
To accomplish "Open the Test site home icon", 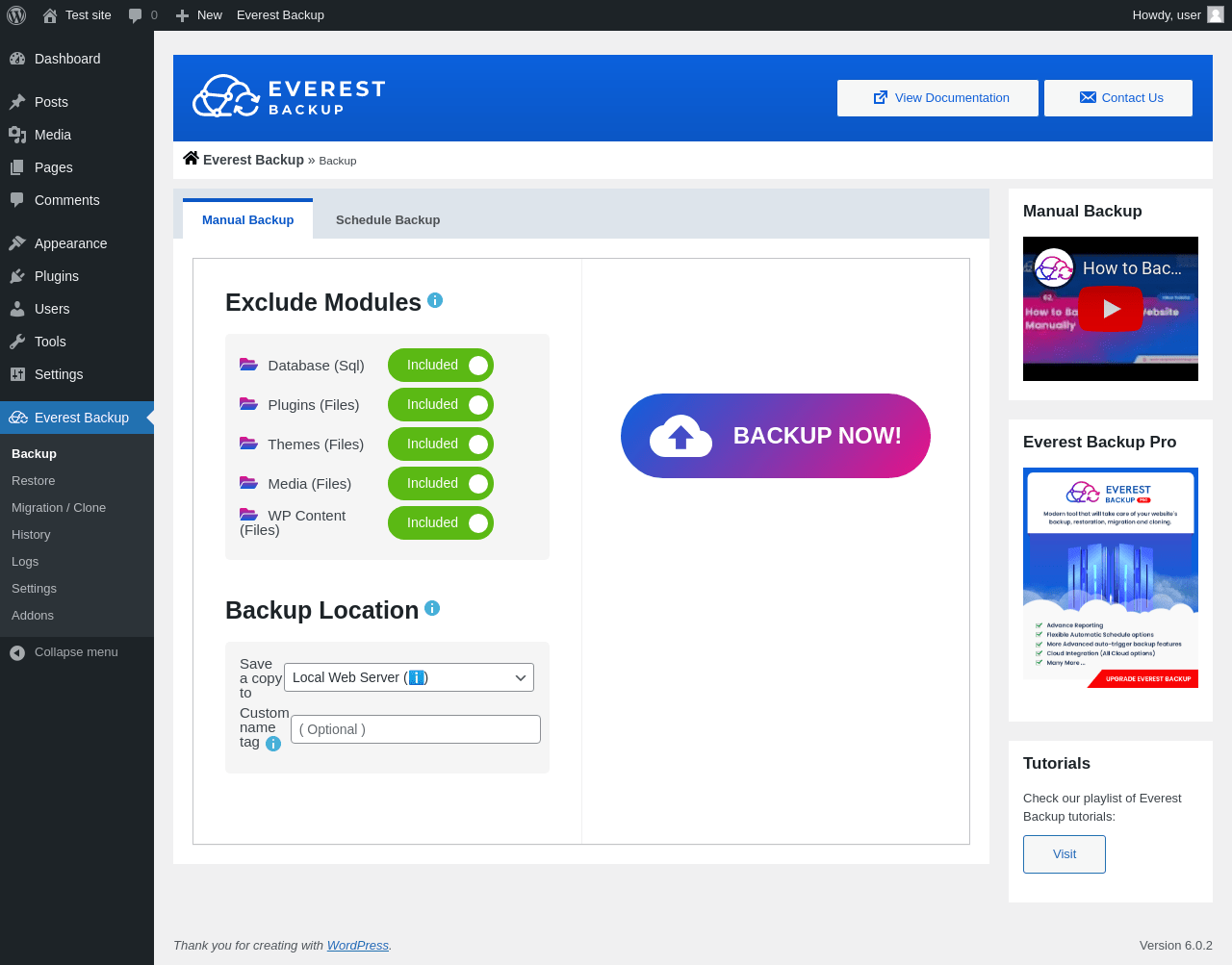I will (x=50, y=15).
